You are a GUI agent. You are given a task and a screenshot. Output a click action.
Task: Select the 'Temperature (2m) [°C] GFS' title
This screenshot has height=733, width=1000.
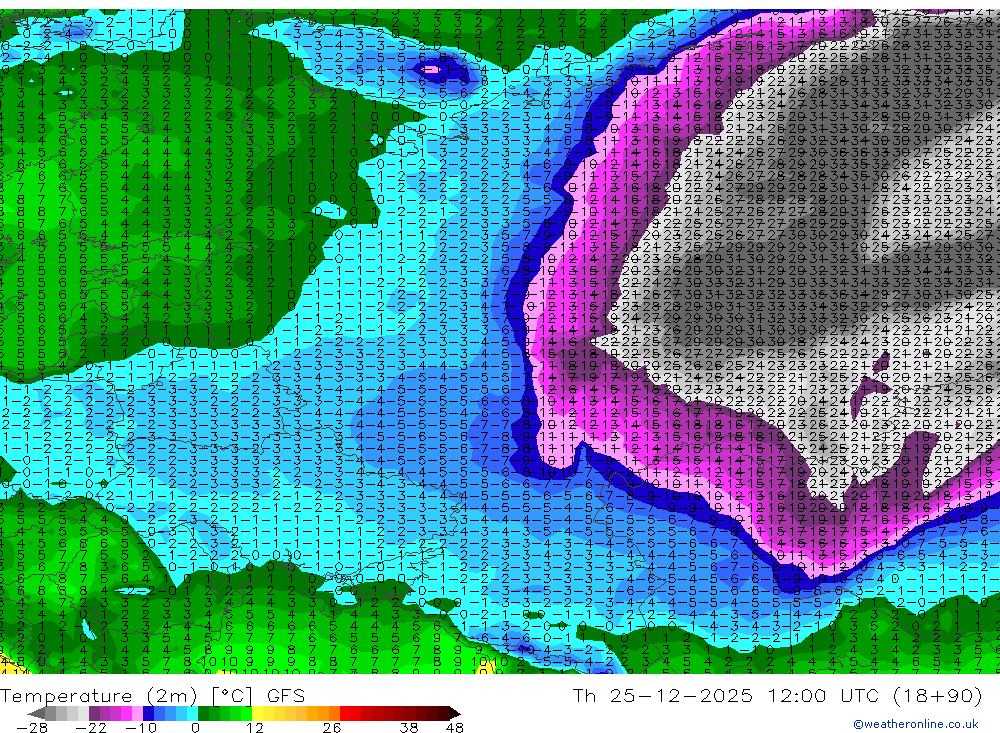click(152, 695)
